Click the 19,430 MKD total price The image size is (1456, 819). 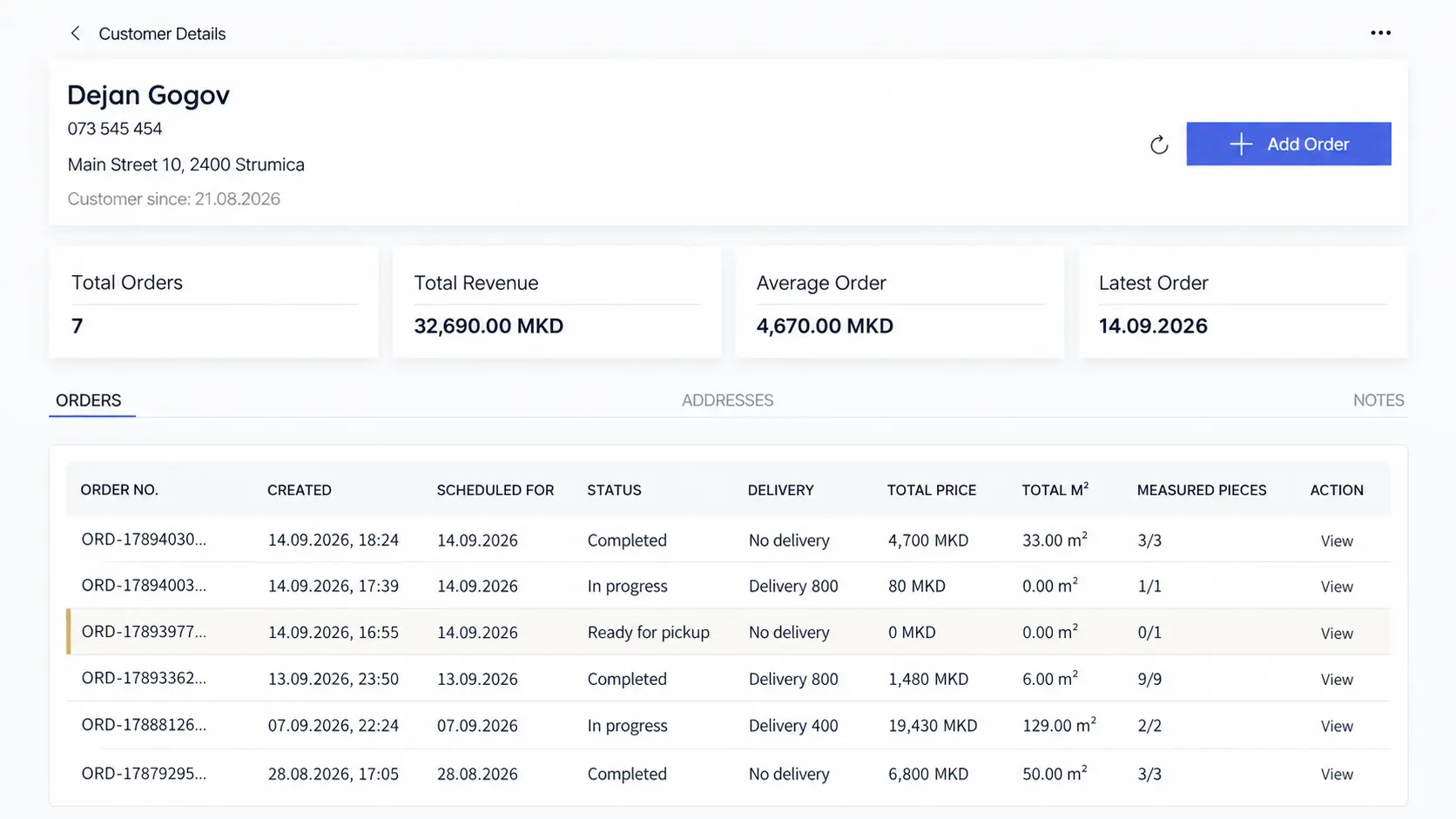[x=933, y=726]
